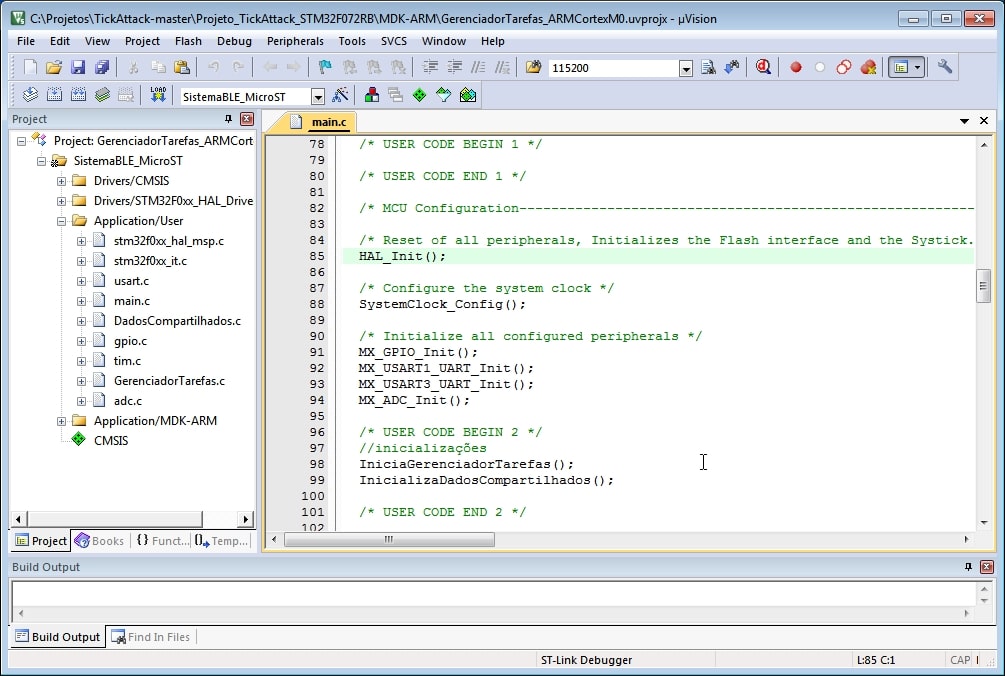The width and height of the screenshot is (1005, 676).
Task: Select GerenciadorTarefas.c in project tree
Action: (x=169, y=381)
